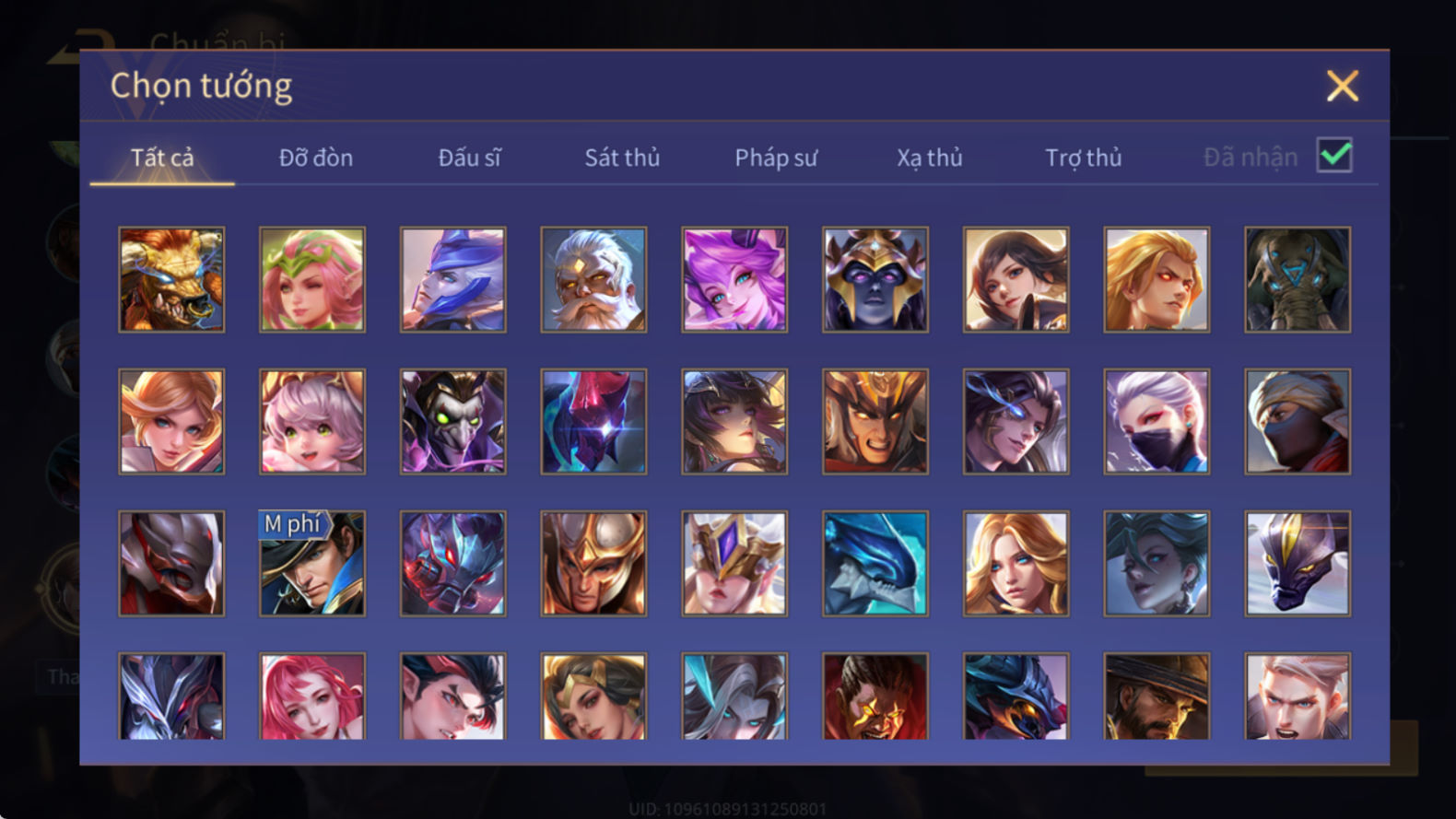
Task: Select the elephant hero portrait
Action: click(1297, 280)
